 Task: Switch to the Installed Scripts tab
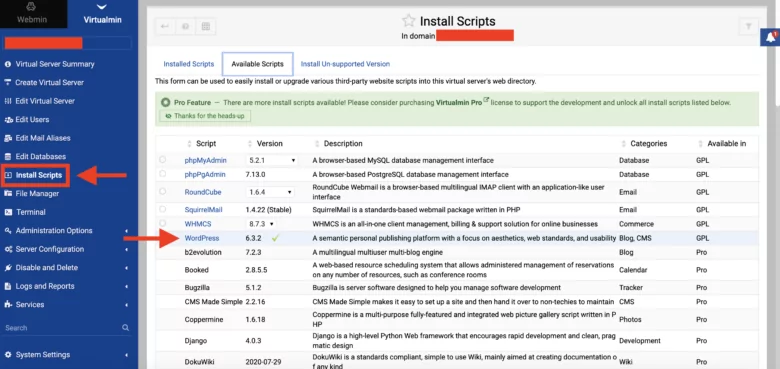coord(189,64)
